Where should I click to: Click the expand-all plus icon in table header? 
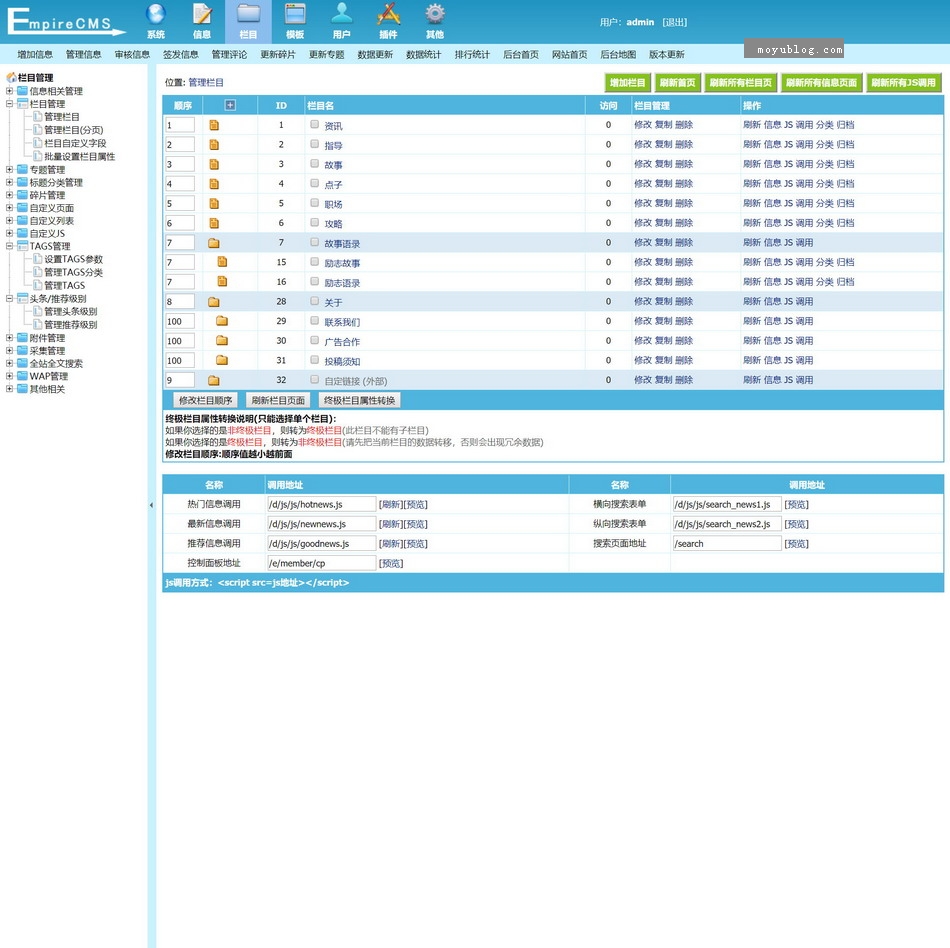[230, 105]
